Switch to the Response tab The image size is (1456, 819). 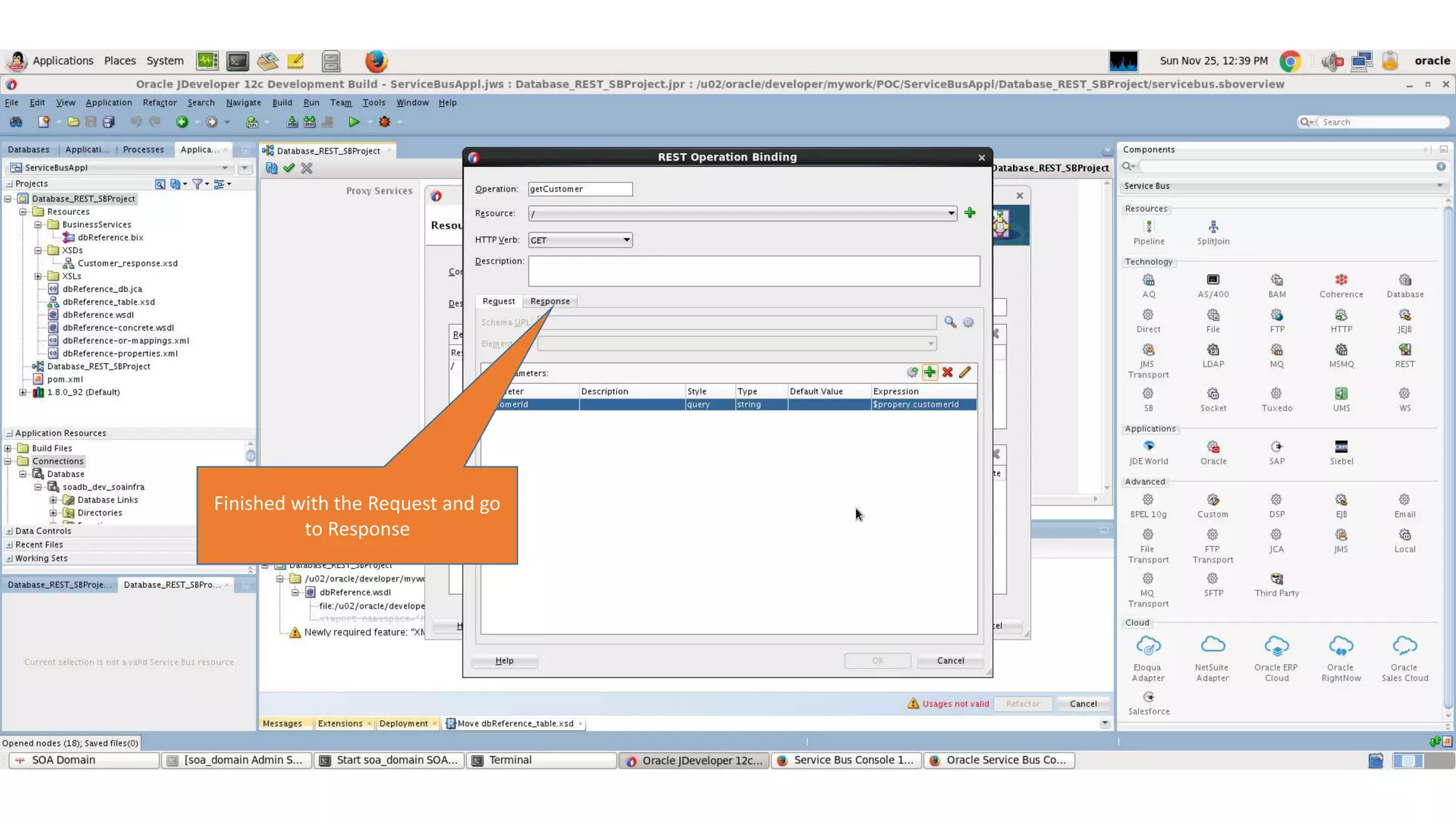[550, 301]
